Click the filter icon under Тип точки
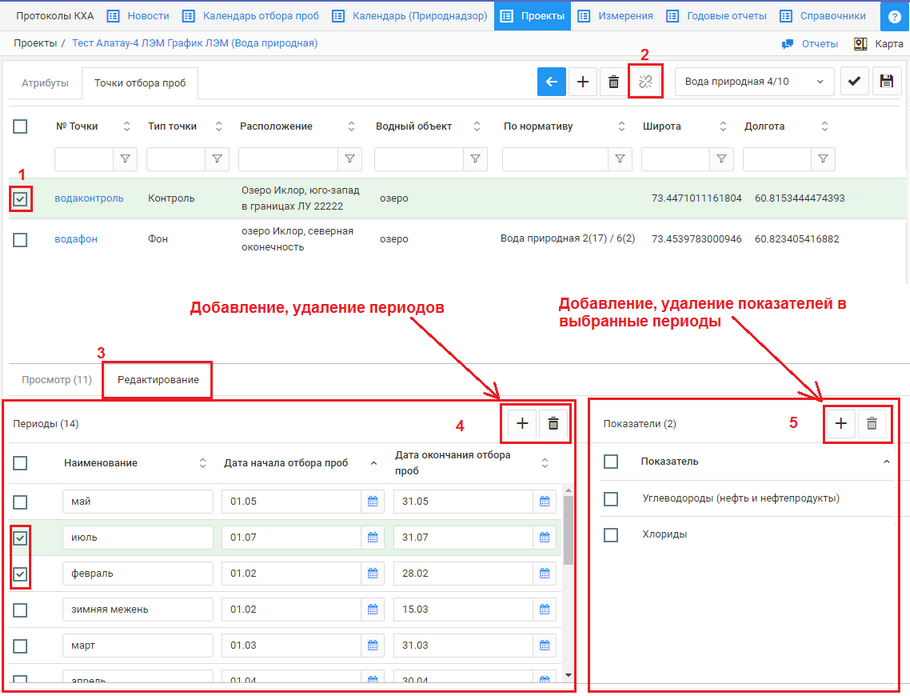Image resolution: width=910 pixels, height=696 pixels. click(x=217, y=159)
